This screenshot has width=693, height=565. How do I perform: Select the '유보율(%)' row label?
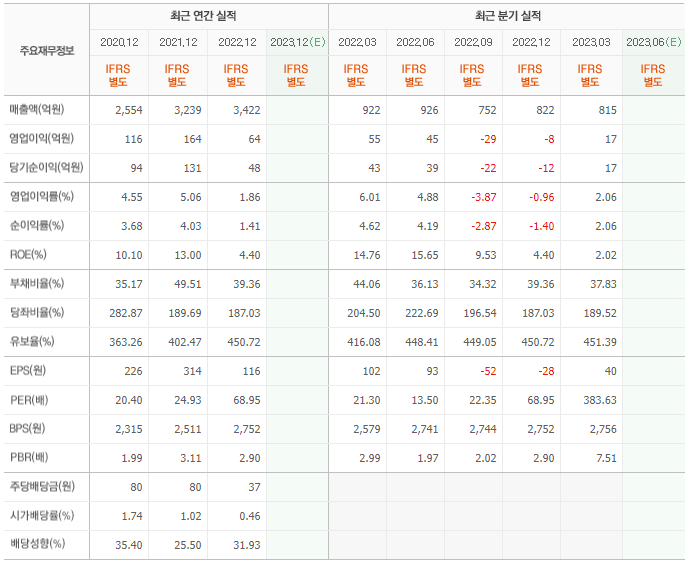tap(32, 341)
